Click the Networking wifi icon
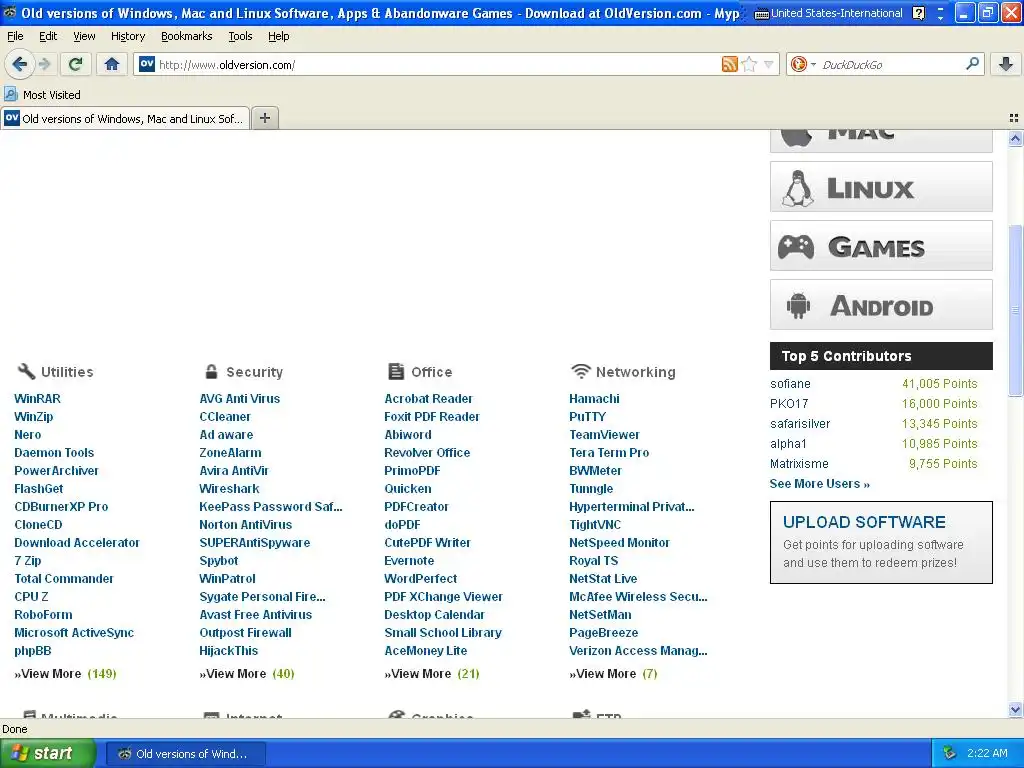This screenshot has width=1024, height=768. point(580,371)
